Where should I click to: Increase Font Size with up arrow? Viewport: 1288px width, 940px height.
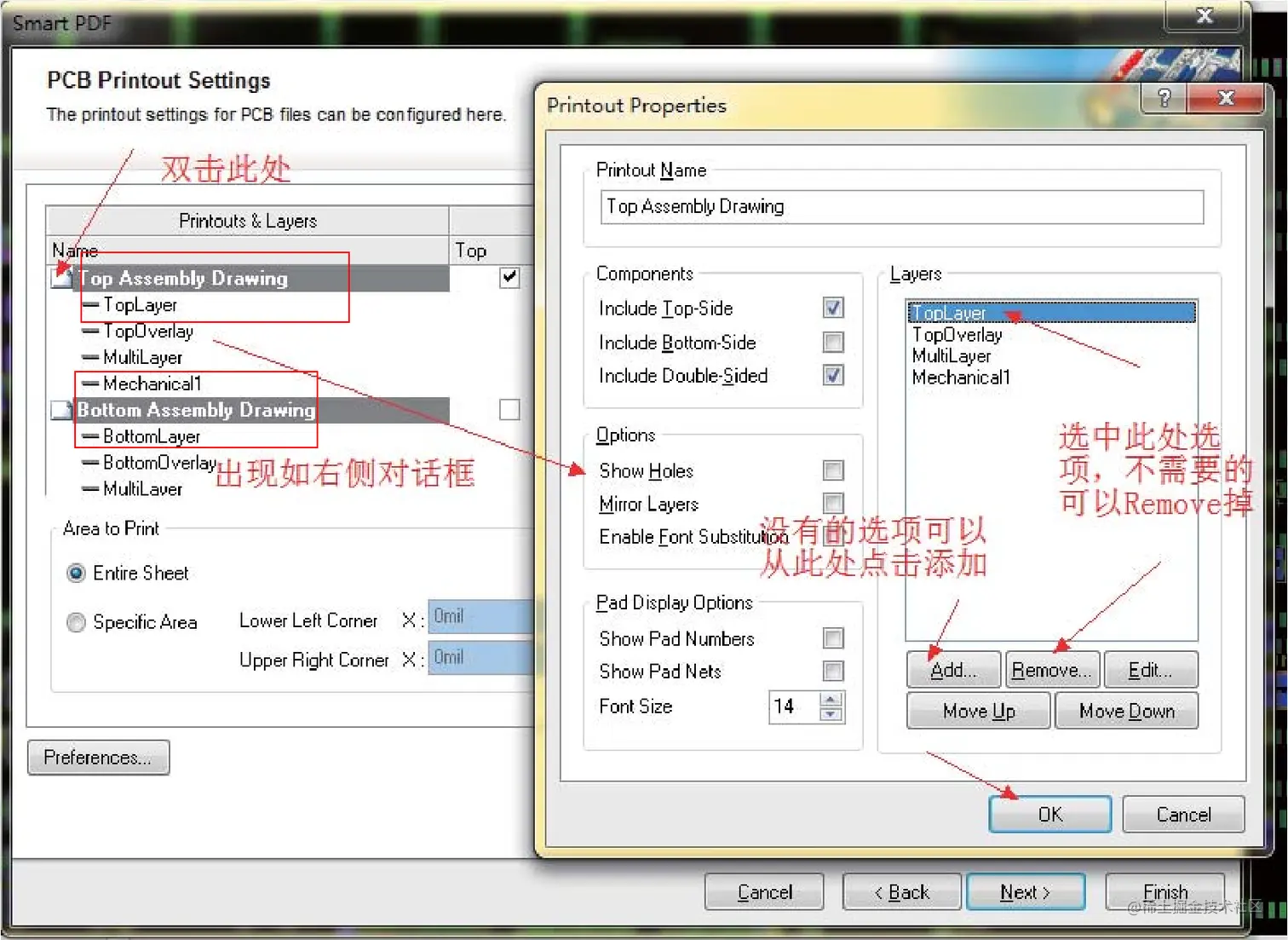pos(831,700)
